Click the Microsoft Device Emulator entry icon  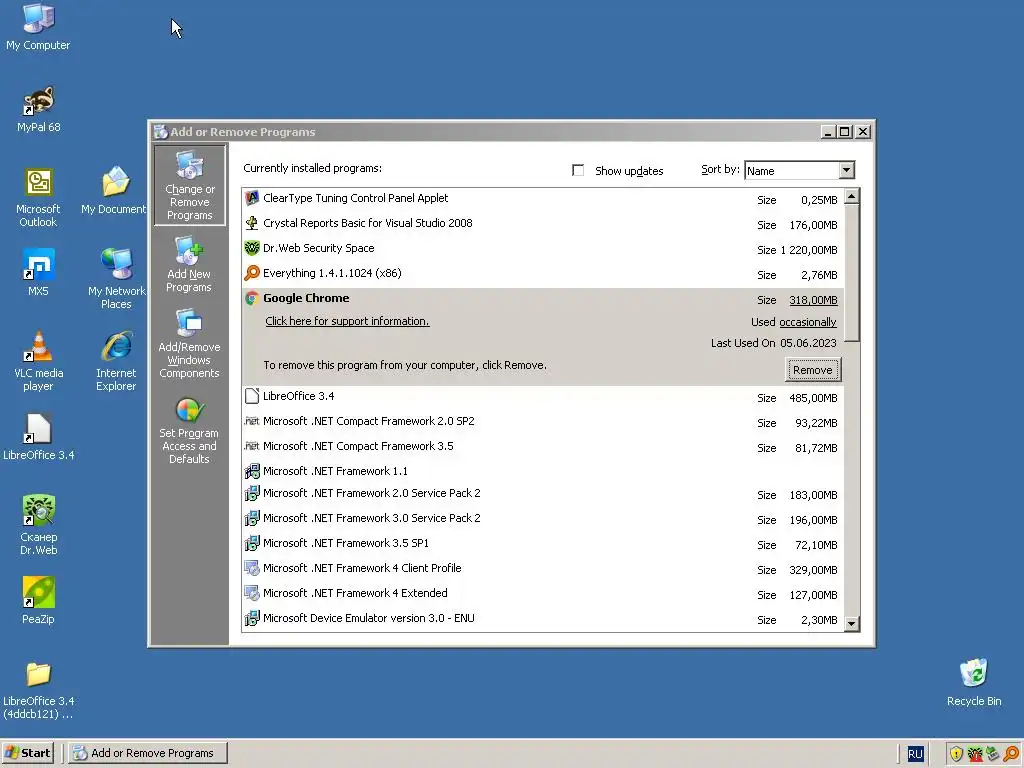click(x=251, y=618)
